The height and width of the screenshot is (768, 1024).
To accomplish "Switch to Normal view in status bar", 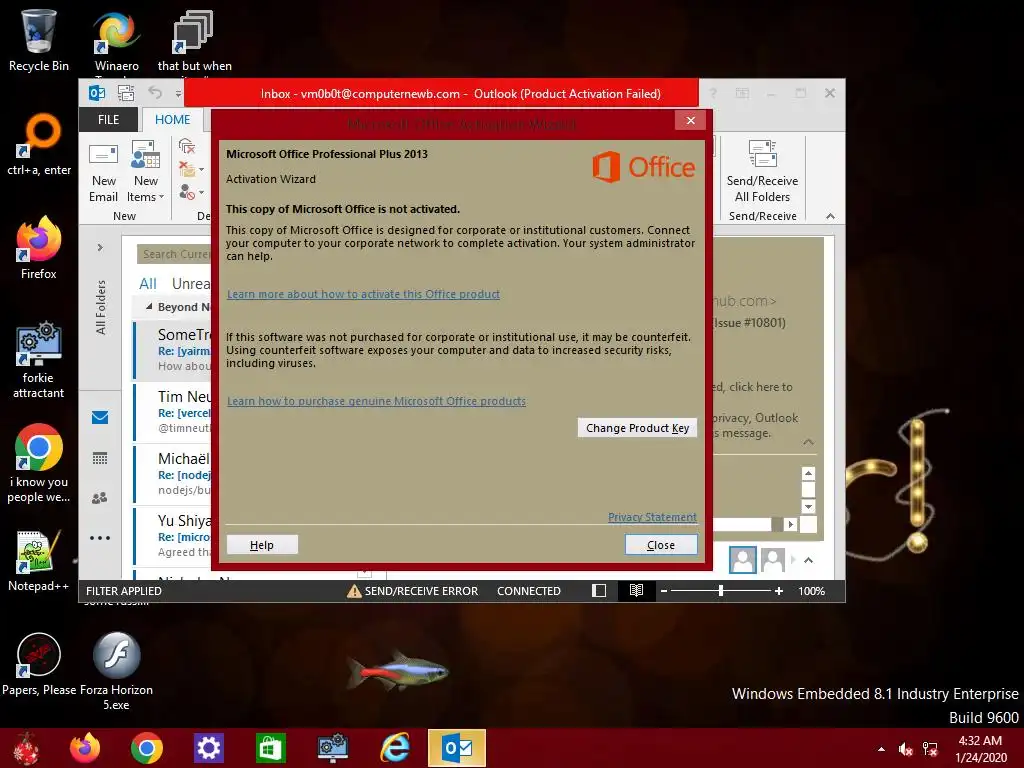I will (599, 591).
